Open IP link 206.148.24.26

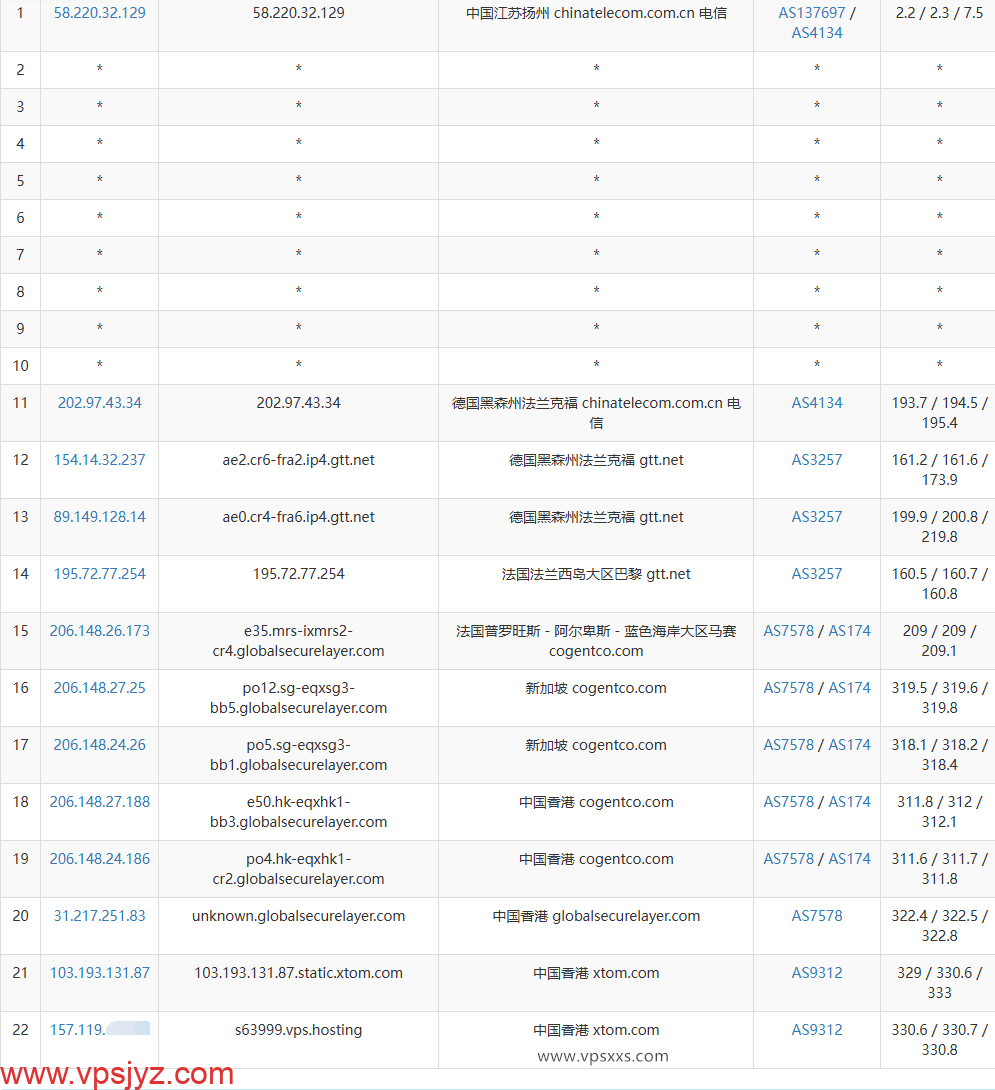tap(99, 745)
